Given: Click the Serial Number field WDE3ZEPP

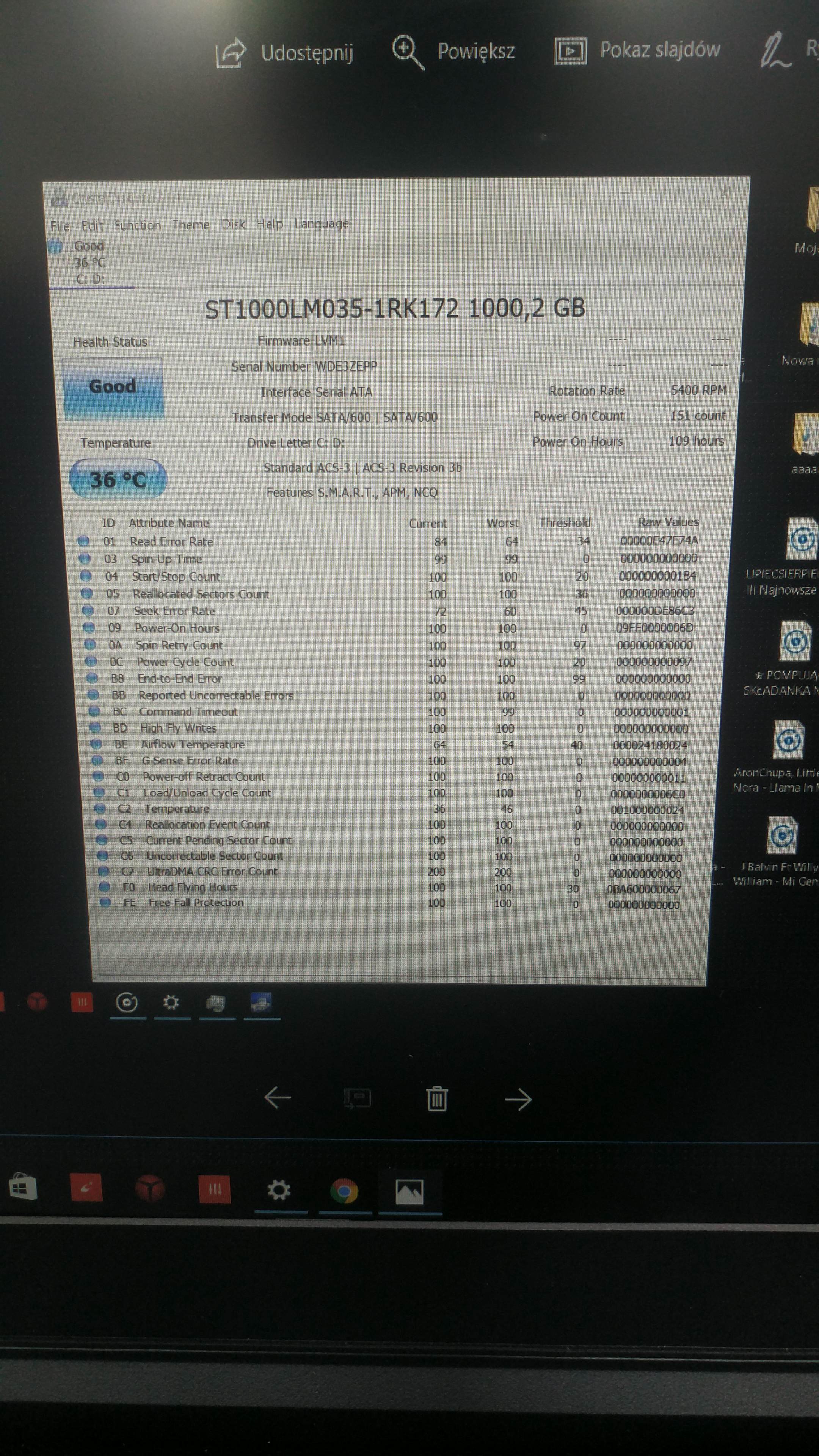Looking at the screenshot, I should click(x=405, y=366).
